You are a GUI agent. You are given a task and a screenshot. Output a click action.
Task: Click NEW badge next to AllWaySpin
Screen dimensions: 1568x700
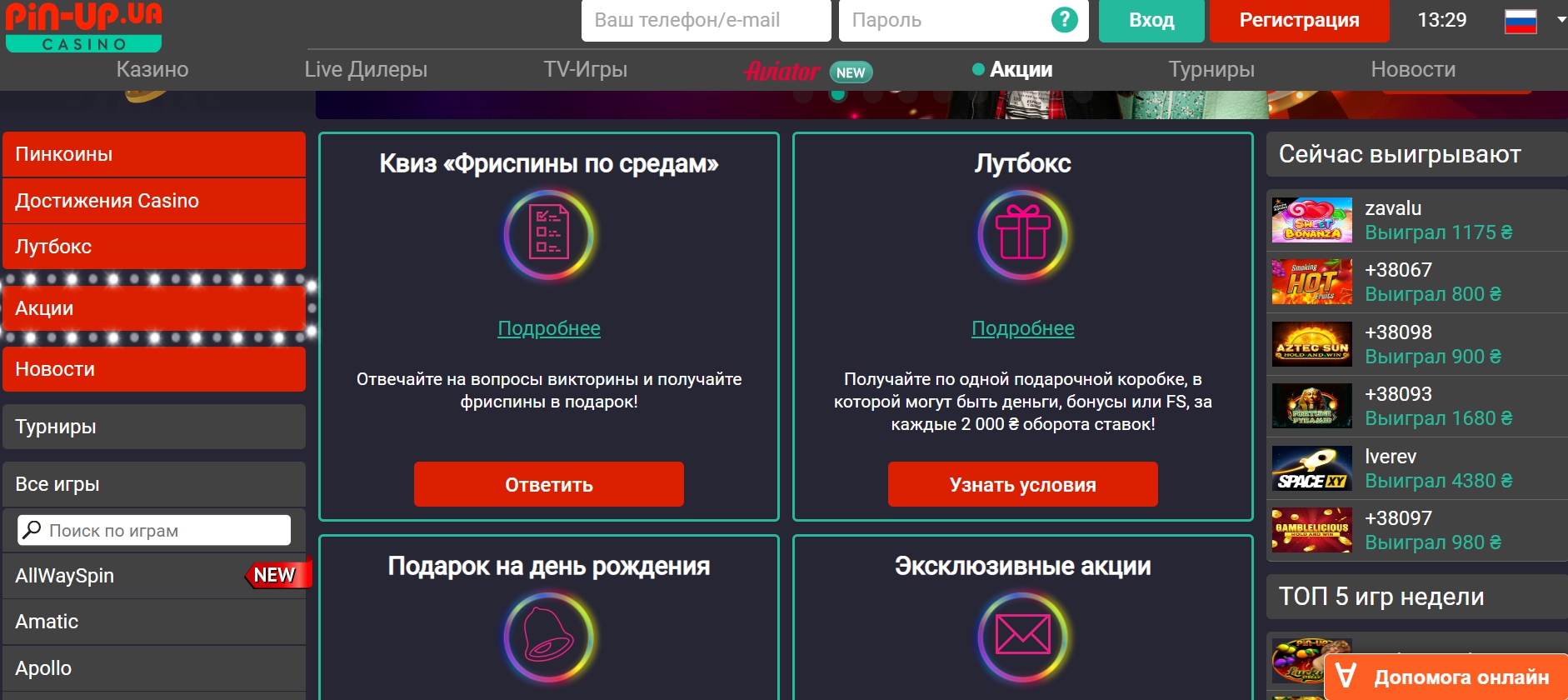[277, 574]
